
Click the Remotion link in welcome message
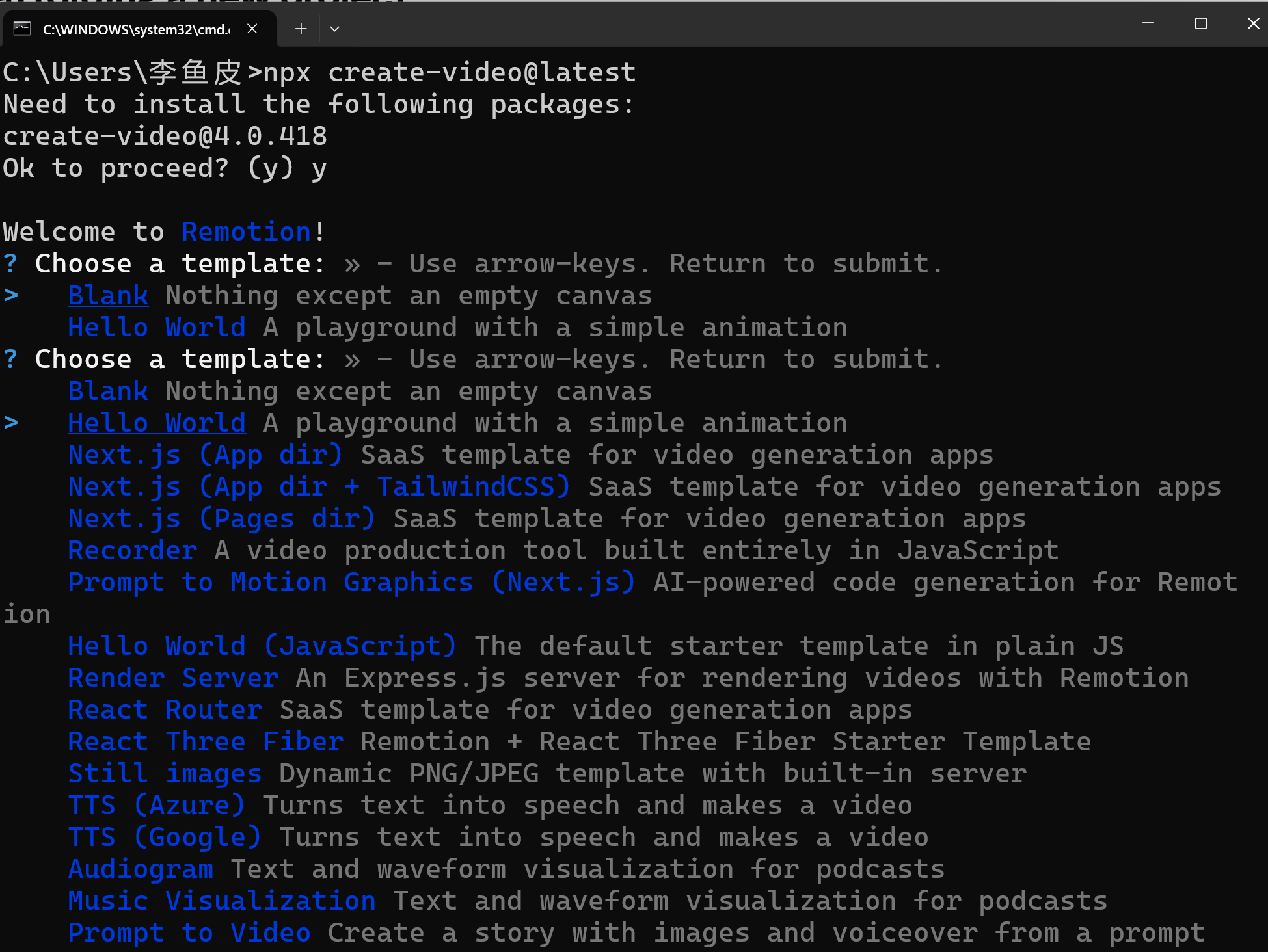(x=247, y=232)
